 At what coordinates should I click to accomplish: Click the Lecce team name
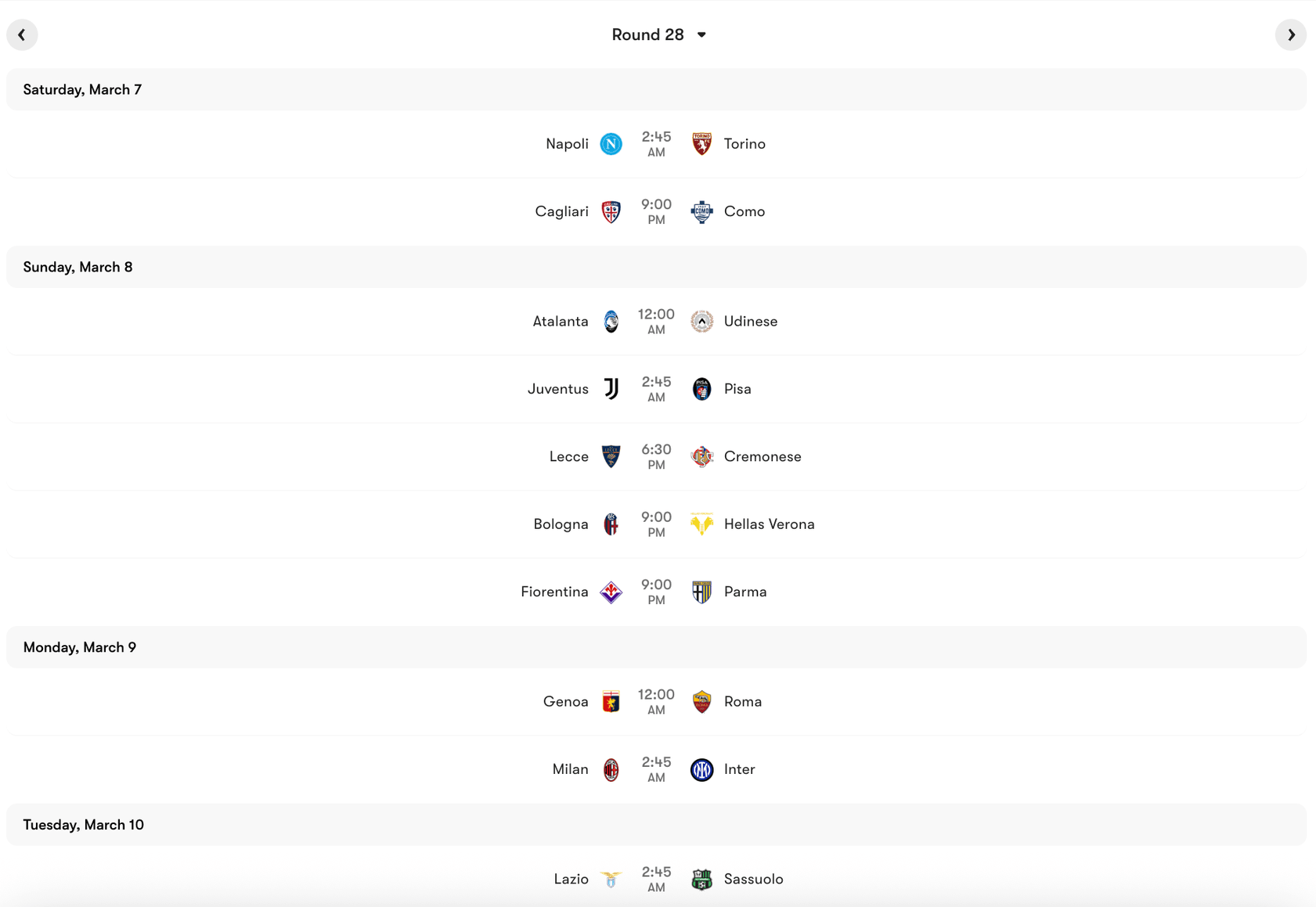(x=568, y=456)
